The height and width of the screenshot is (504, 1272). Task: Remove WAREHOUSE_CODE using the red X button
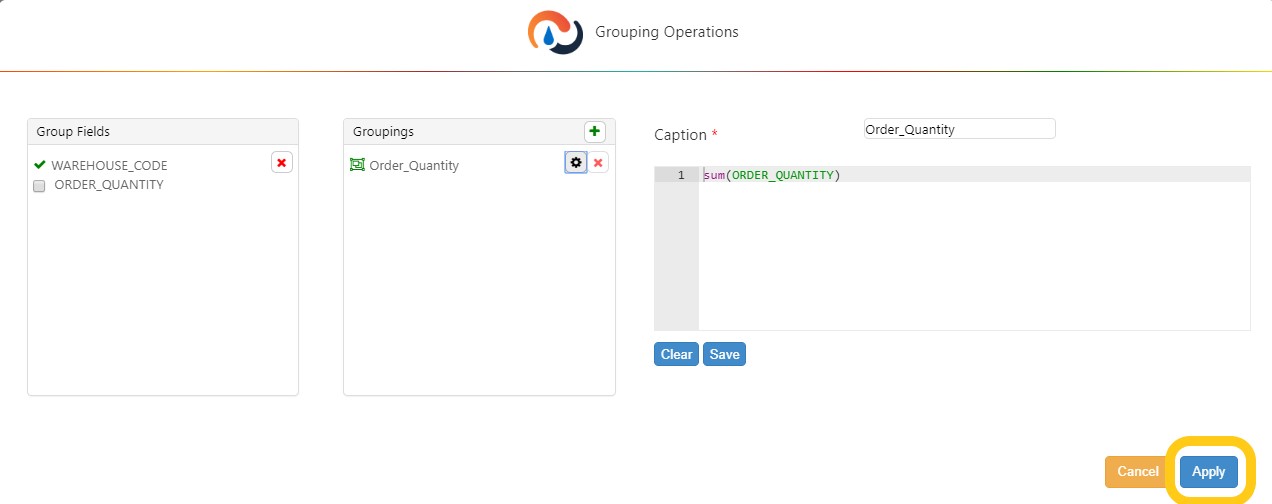(x=282, y=163)
